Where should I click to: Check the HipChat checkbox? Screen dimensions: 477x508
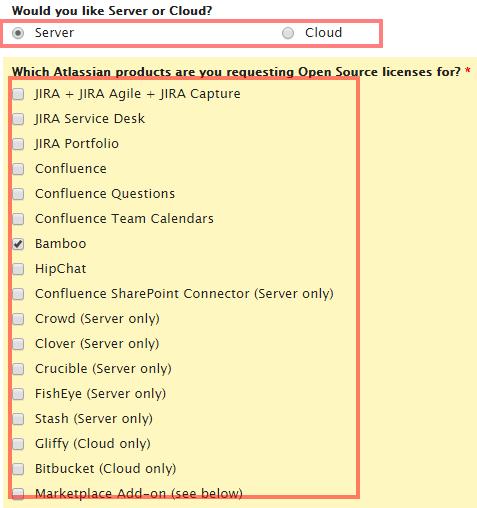(x=18, y=269)
